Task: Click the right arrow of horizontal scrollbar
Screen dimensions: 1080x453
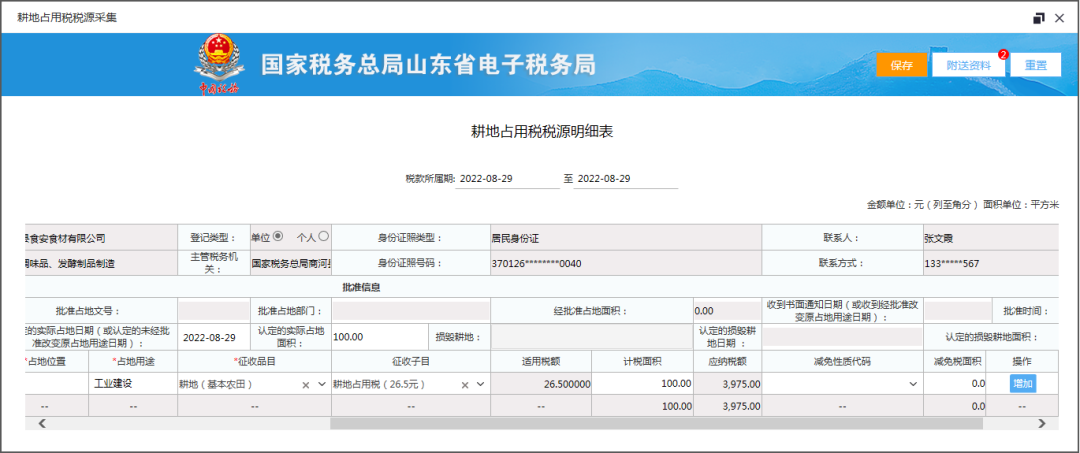Action: (x=1041, y=423)
